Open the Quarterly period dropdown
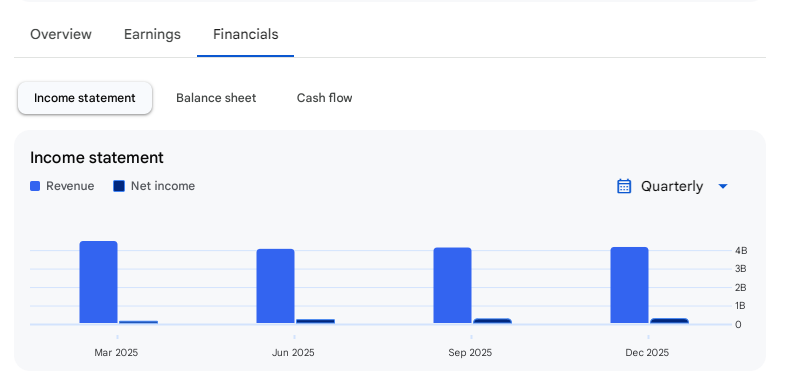Screen dimensions: 785x381 672,186
